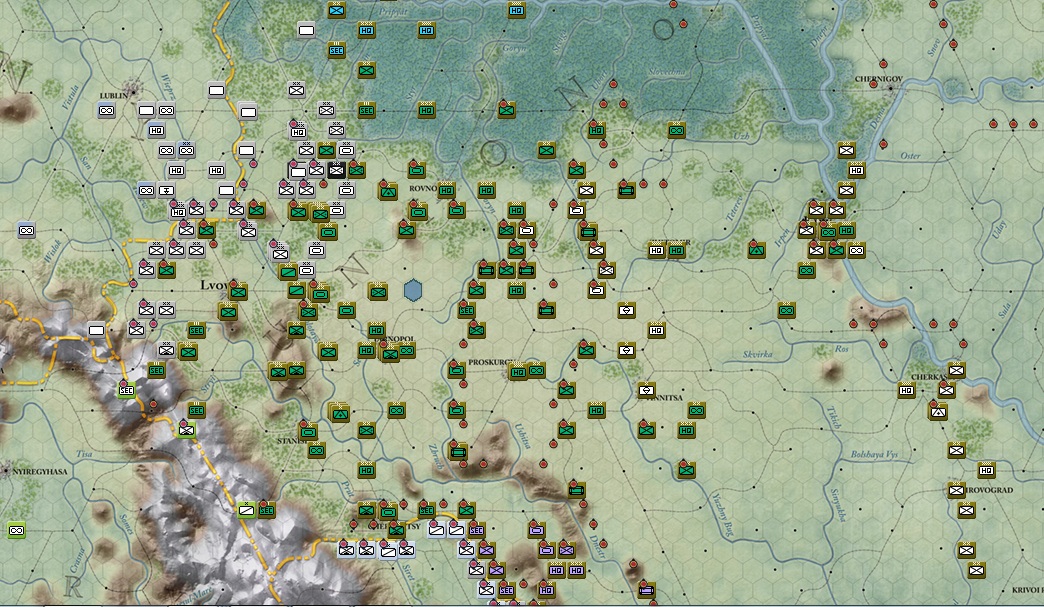The height and width of the screenshot is (607, 1044).
Task: Select the blue infantry counter at the top edge
Action: (336, 10)
